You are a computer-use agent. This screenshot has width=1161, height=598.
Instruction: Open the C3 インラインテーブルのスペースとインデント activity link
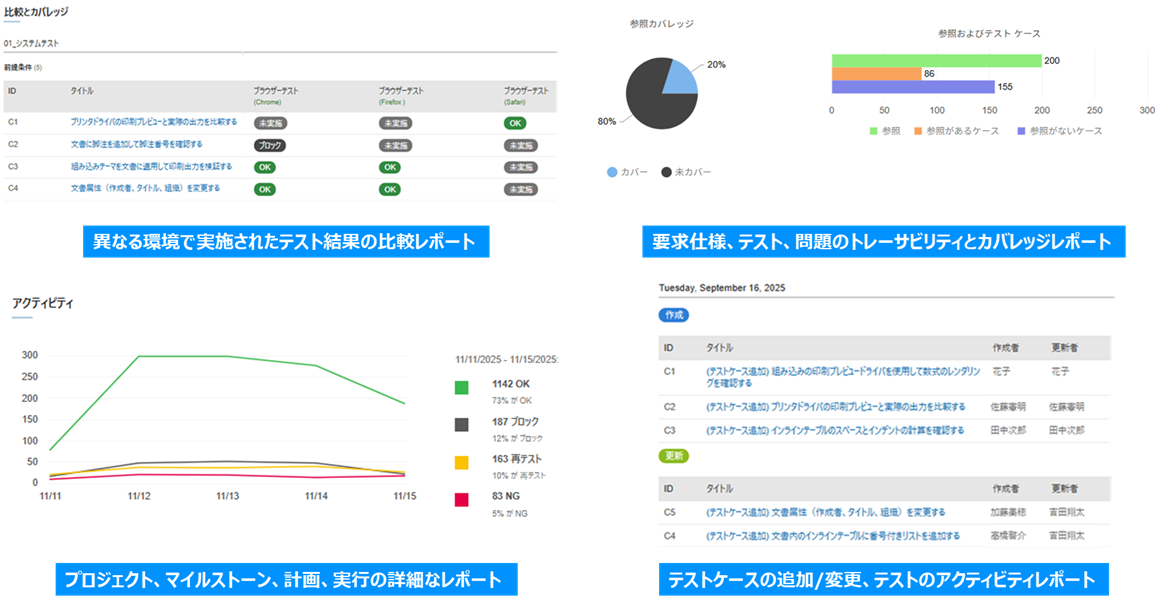pyautogui.click(x=834, y=430)
